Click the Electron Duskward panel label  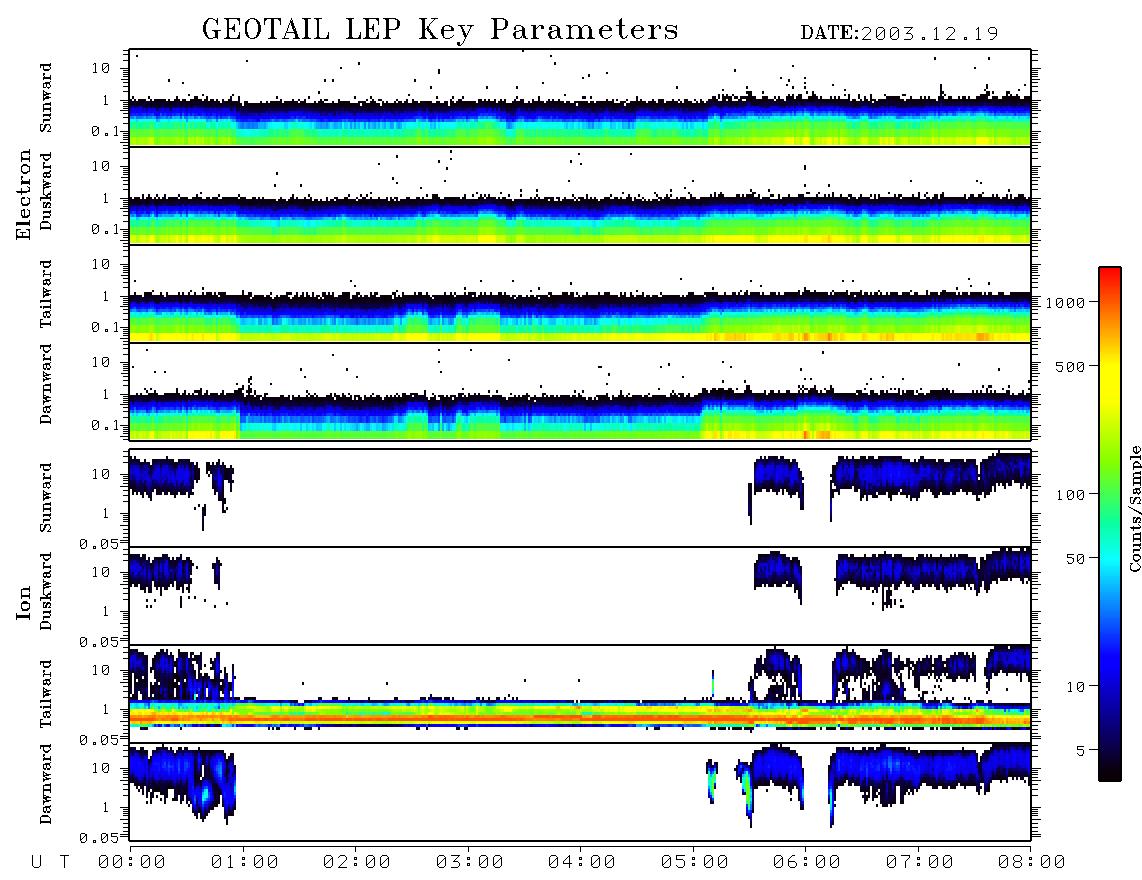46,191
